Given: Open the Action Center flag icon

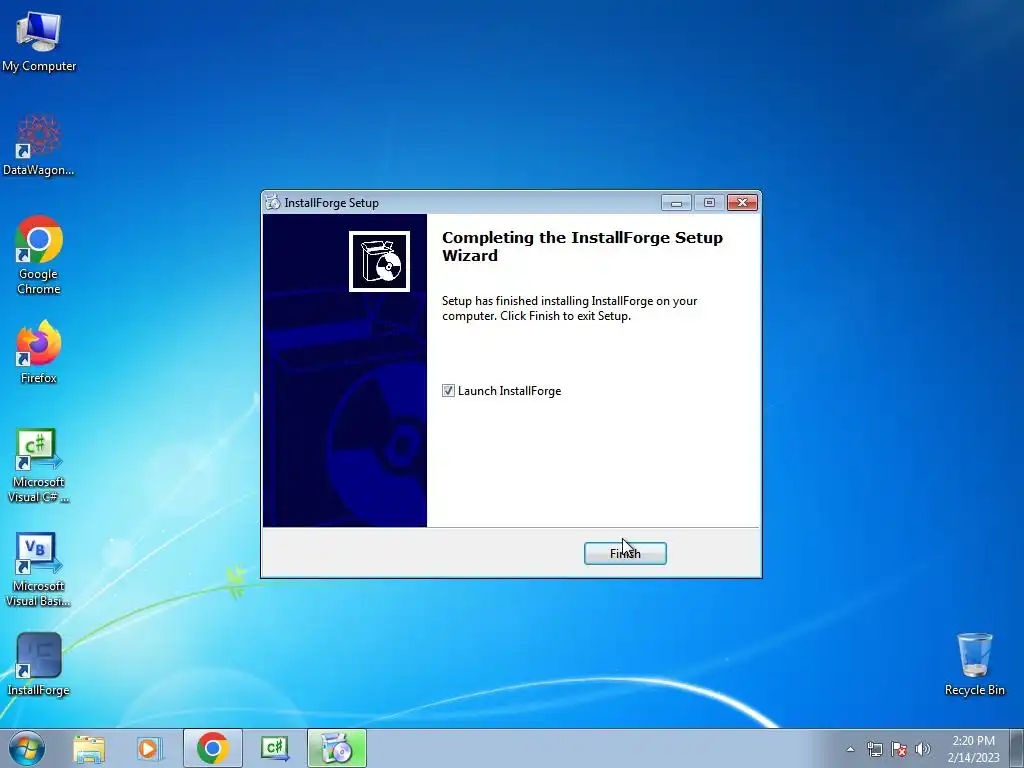Looking at the screenshot, I should point(899,749).
